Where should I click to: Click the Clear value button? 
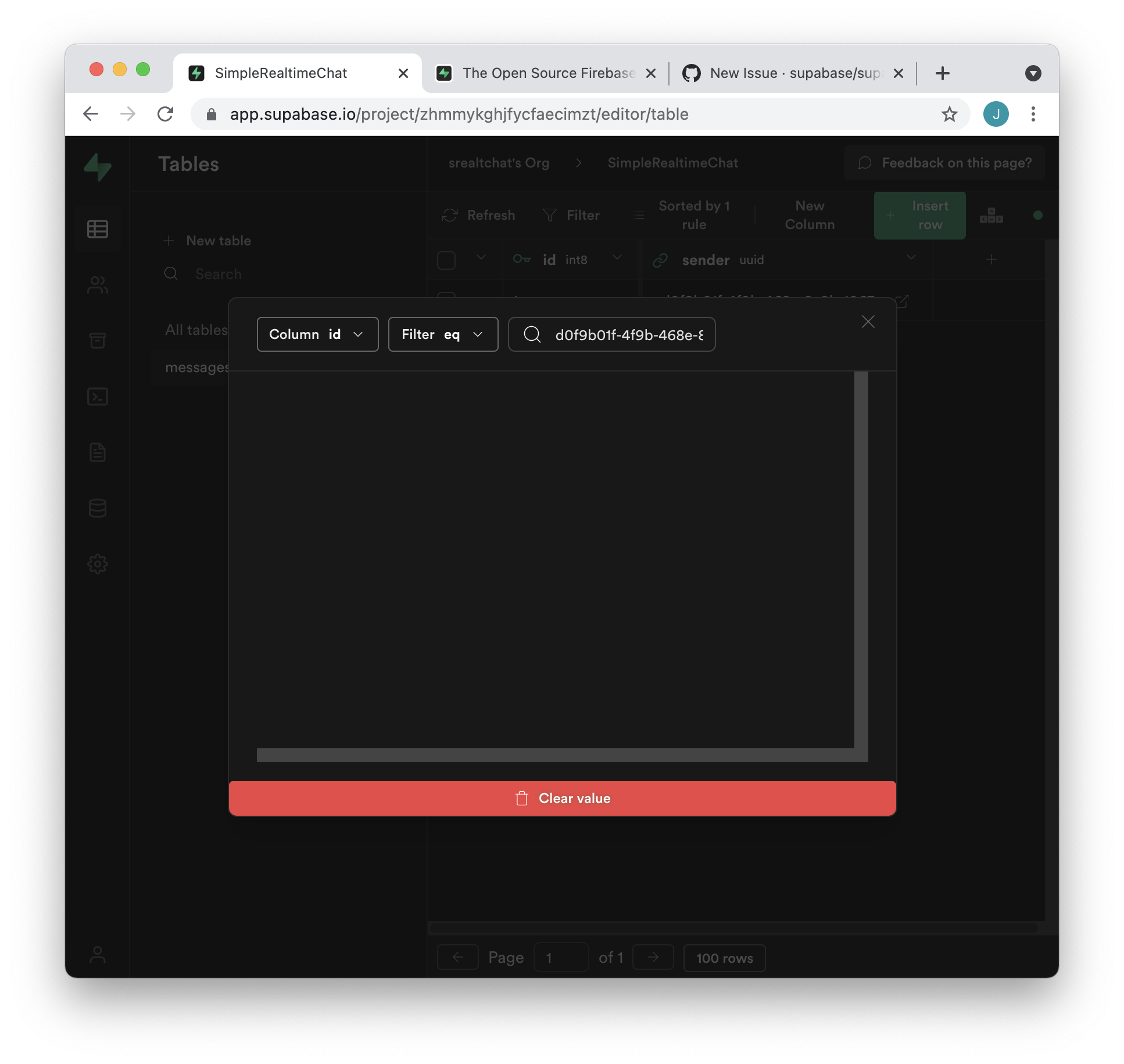563,798
